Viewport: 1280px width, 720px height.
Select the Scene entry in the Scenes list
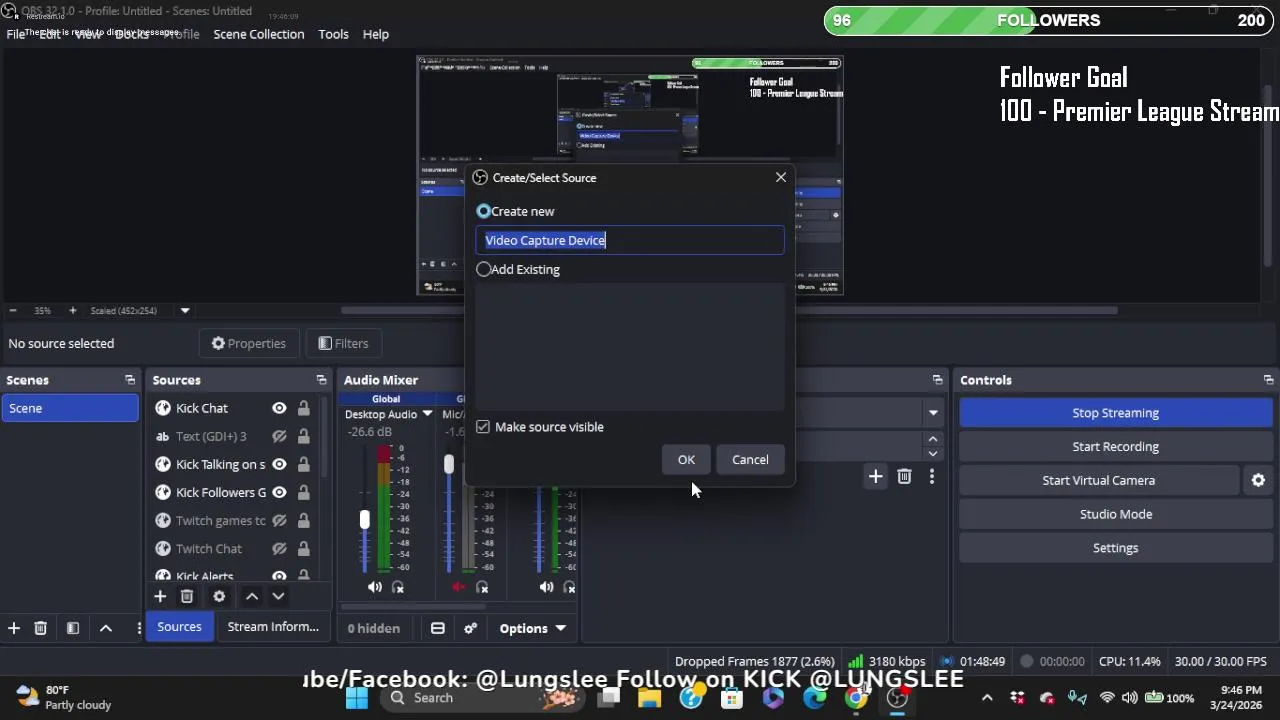click(x=70, y=408)
